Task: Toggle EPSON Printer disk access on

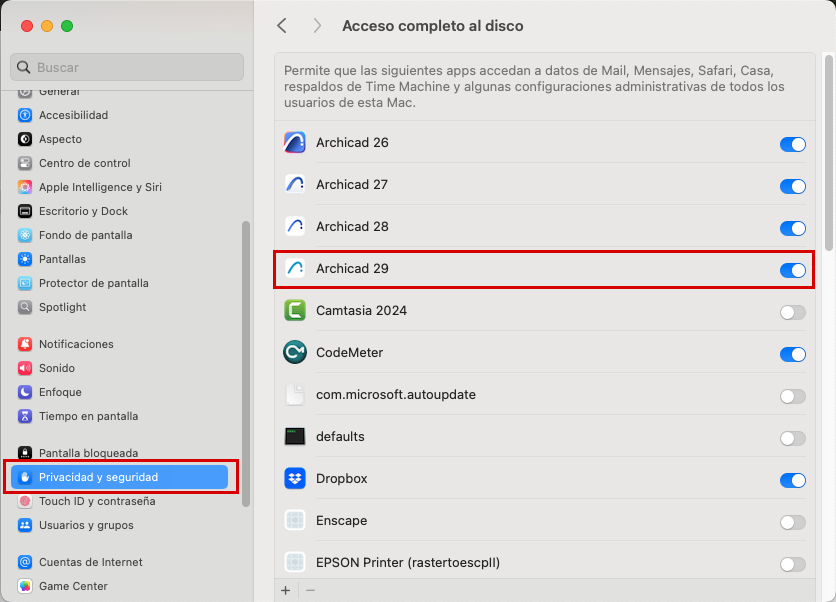Action: 792,563
